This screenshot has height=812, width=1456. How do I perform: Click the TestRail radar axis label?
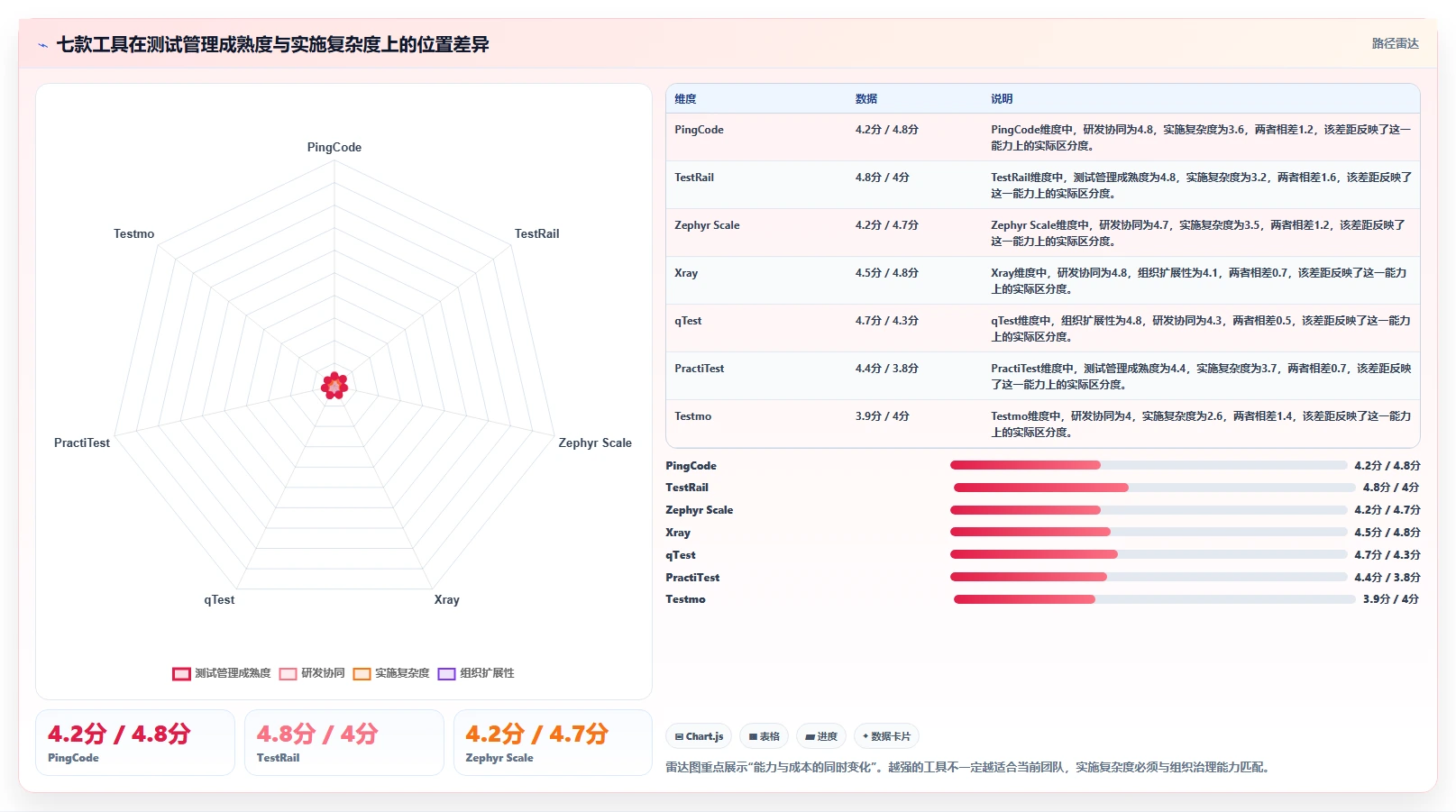click(x=537, y=234)
